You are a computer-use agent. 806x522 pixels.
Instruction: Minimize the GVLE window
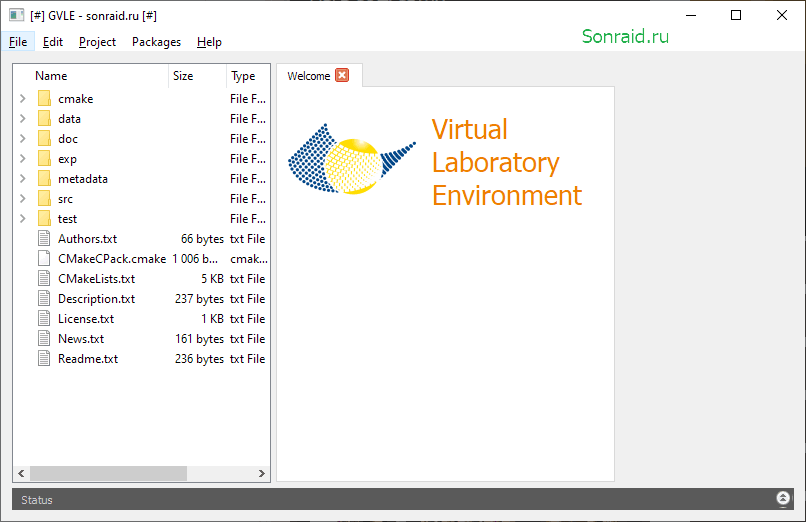point(691,15)
